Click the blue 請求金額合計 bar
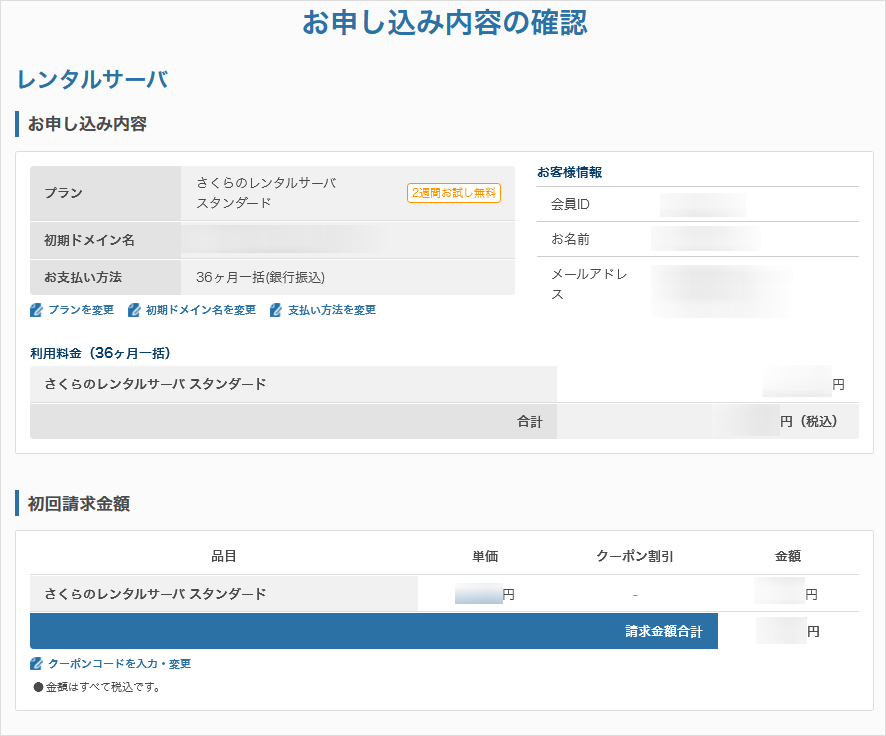The image size is (886, 736). (x=670, y=631)
